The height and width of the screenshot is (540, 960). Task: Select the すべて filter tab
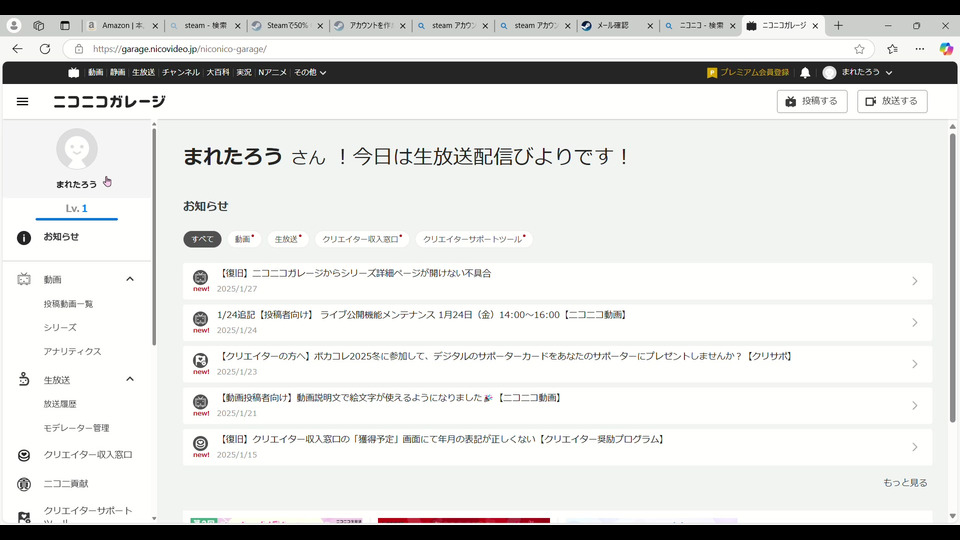tap(202, 239)
